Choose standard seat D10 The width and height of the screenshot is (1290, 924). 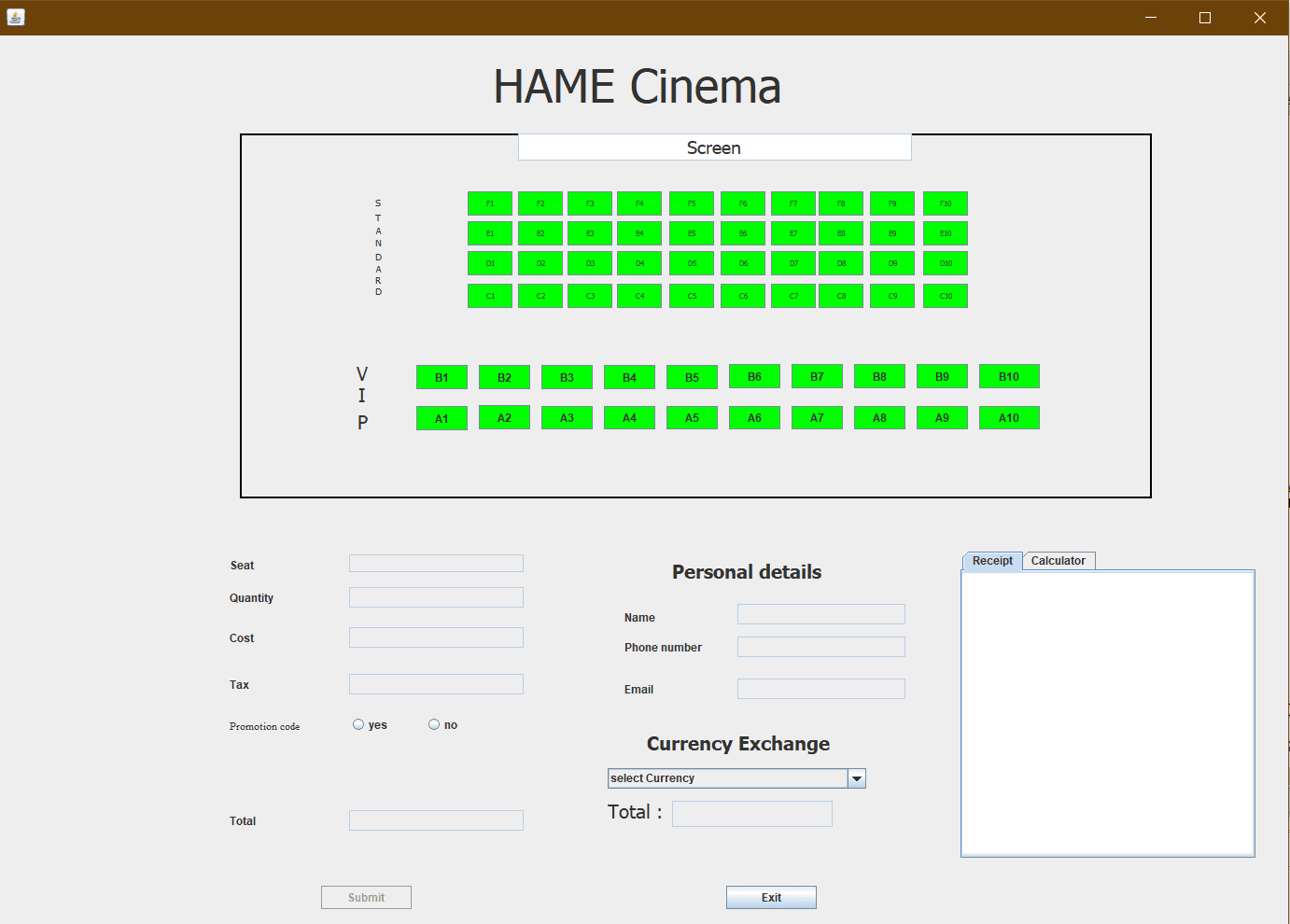946,263
